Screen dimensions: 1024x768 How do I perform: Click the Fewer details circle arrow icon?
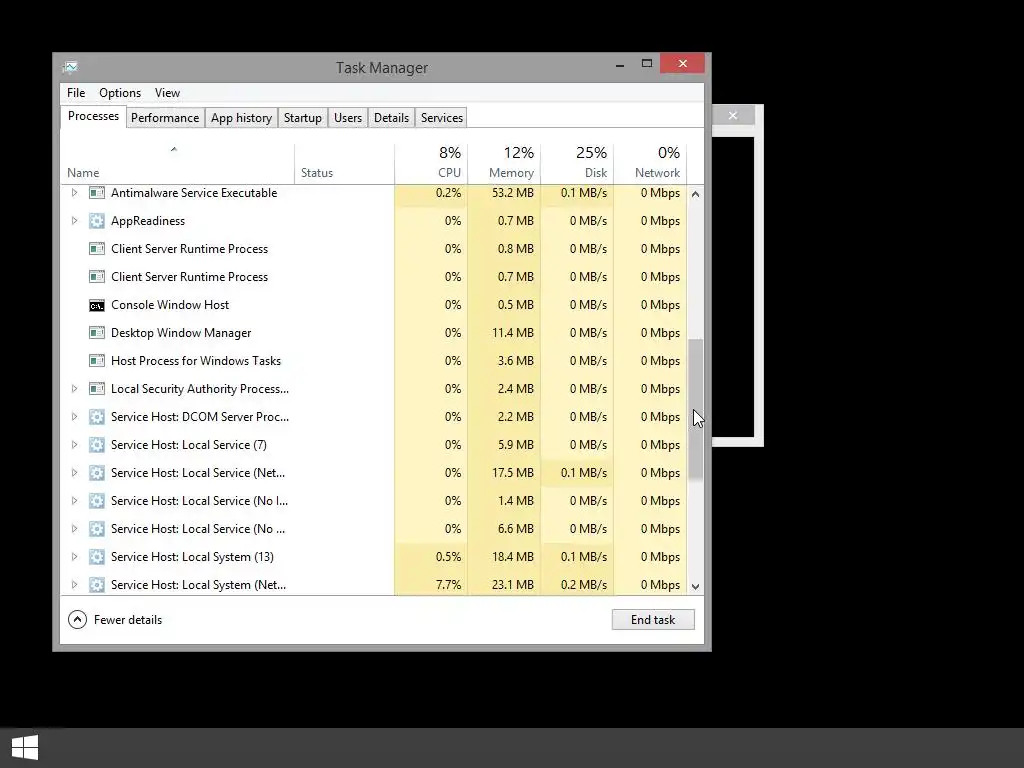point(77,620)
